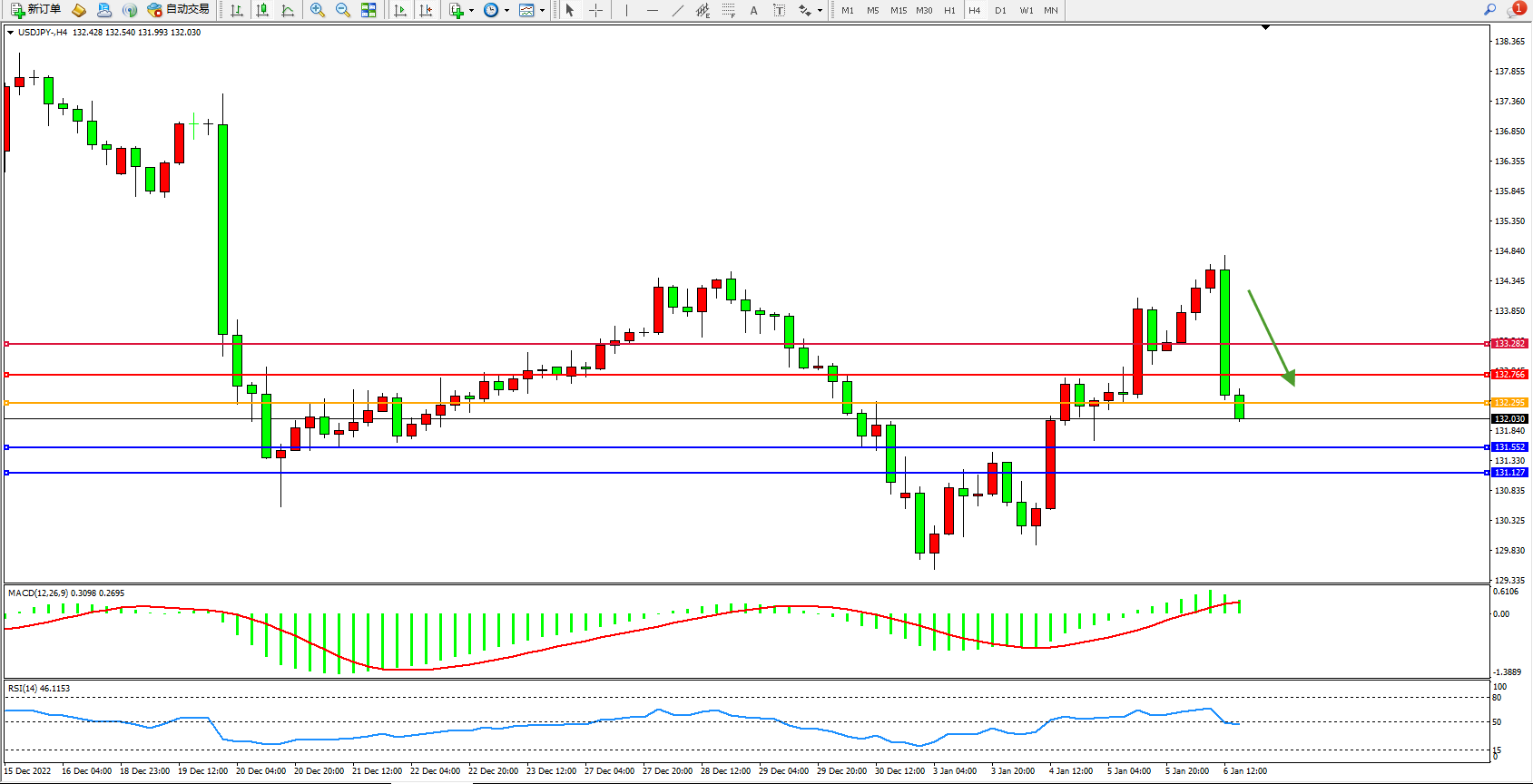Switch chart to bar chart mode
This screenshot has width=1533, height=784.
pyautogui.click(x=237, y=10)
